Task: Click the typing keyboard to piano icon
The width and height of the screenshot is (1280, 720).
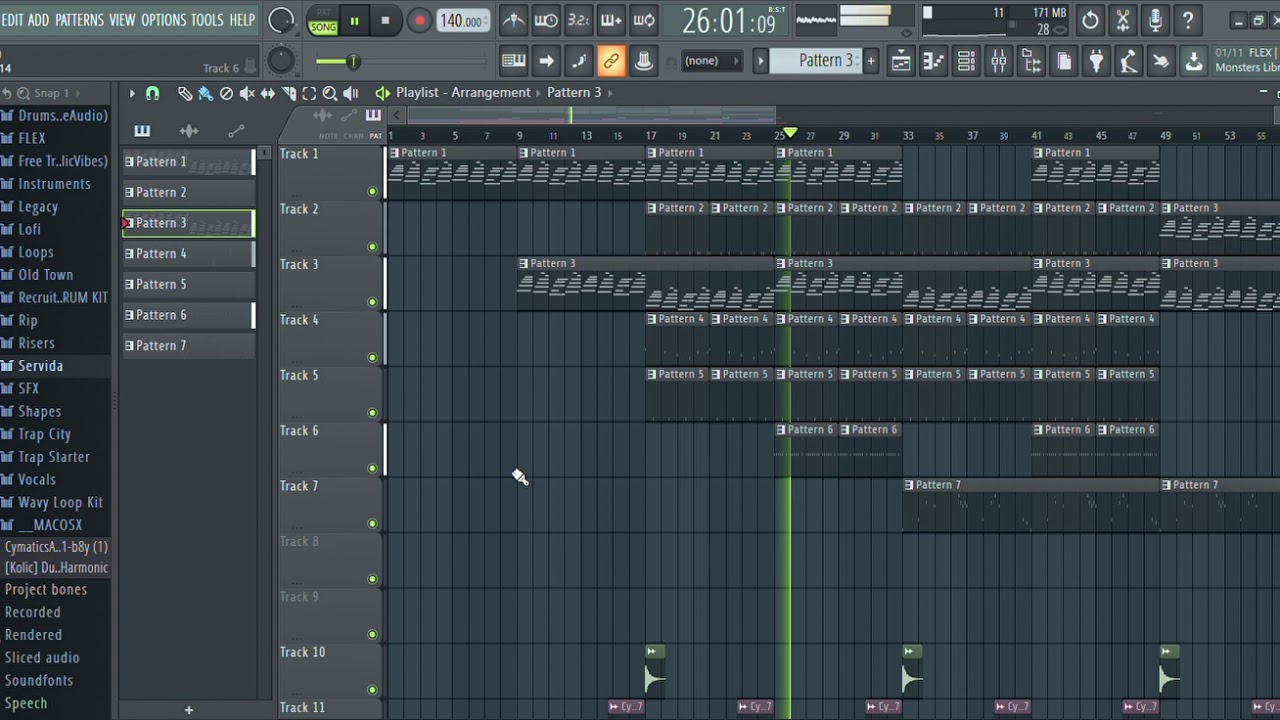Action: pyautogui.click(x=513, y=61)
